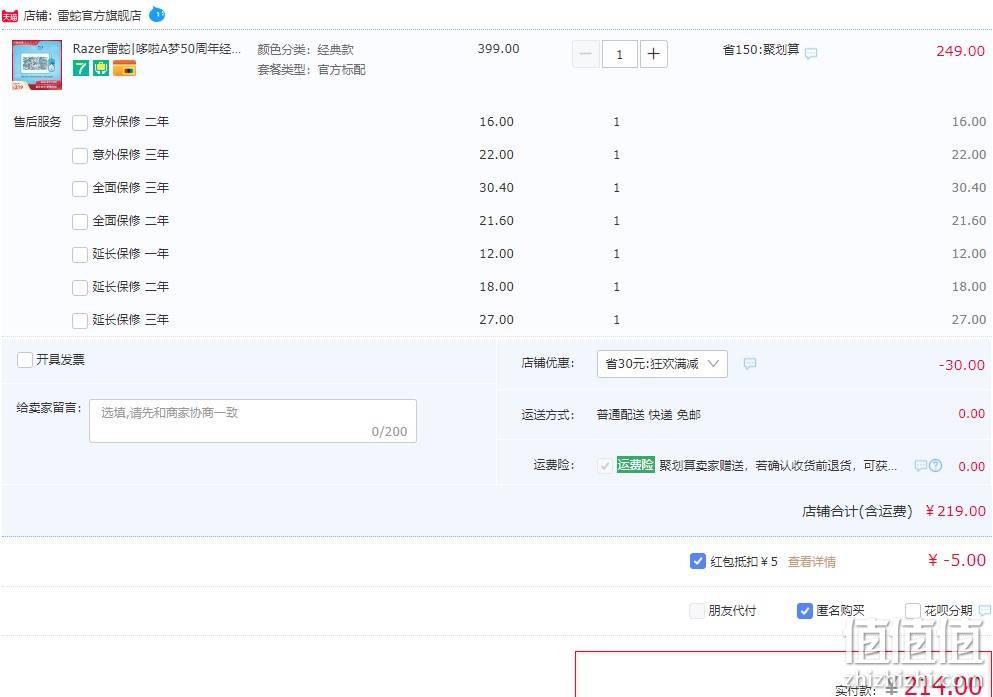Enable the 朋友代付 option
Viewport: 993px width, 697px height.
click(697, 610)
